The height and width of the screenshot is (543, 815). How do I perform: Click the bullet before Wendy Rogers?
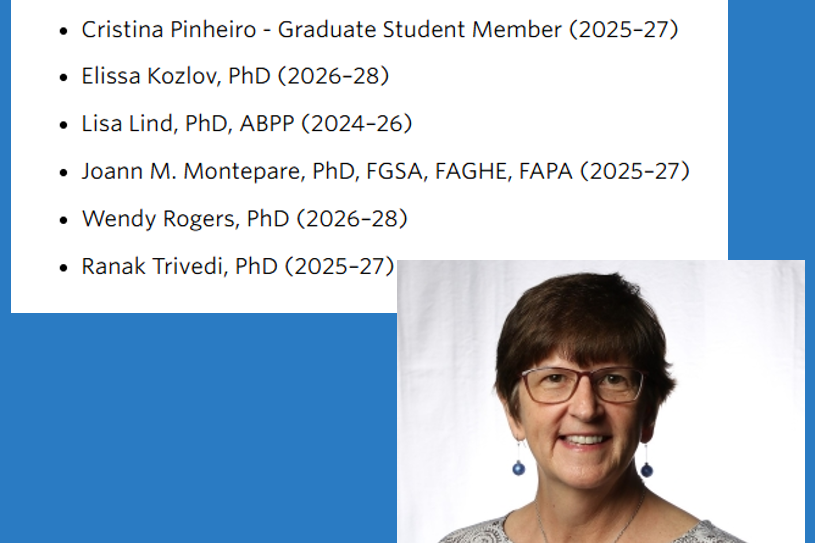coord(63,220)
